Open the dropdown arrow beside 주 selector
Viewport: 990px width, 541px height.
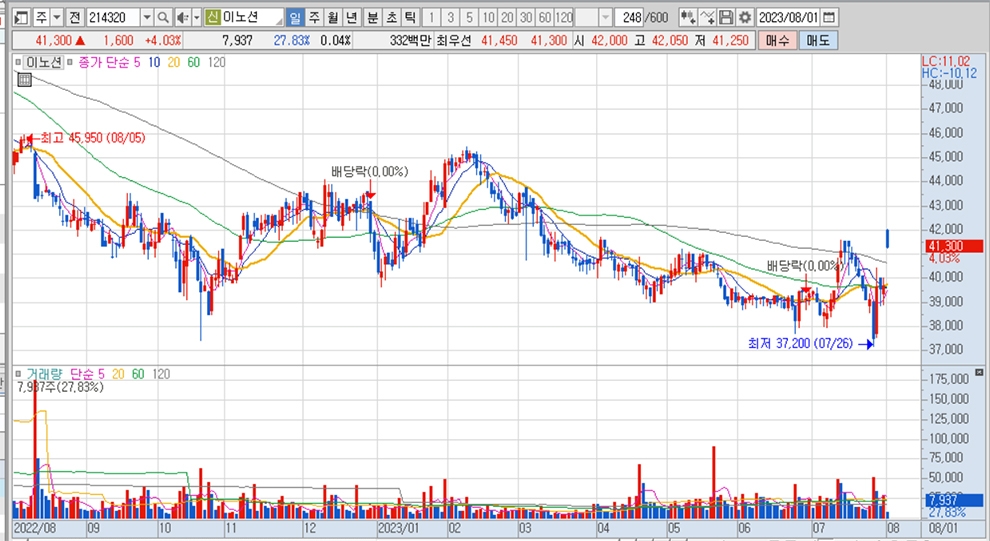point(55,18)
